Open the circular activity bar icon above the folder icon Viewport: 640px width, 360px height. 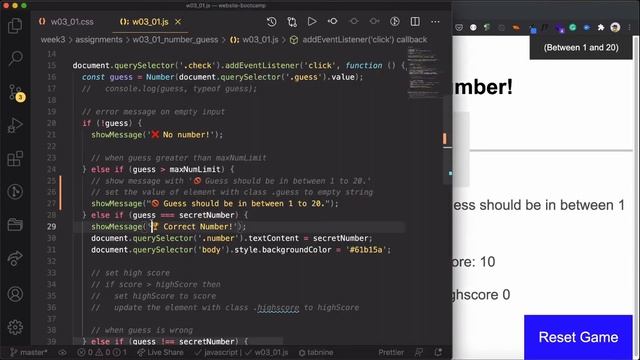tap(15, 191)
